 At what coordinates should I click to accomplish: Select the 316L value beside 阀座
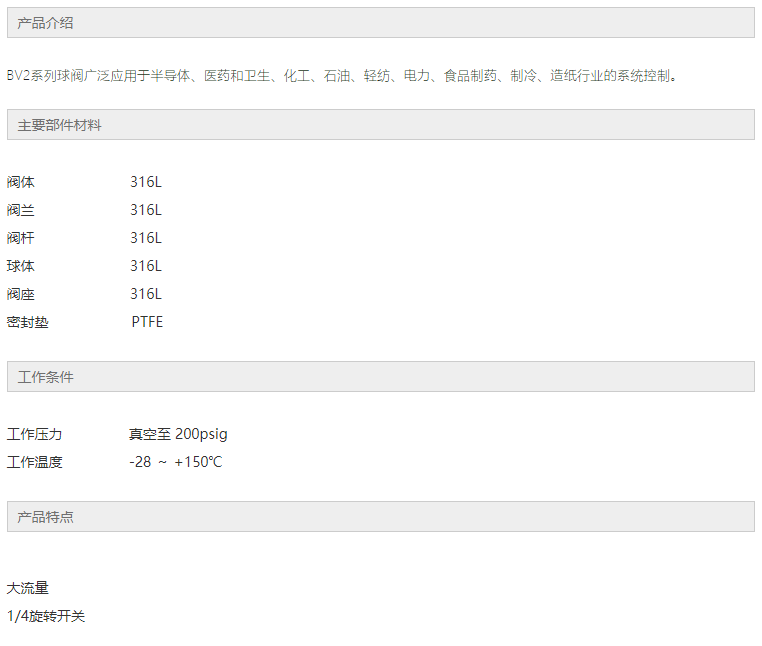coord(146,295)
